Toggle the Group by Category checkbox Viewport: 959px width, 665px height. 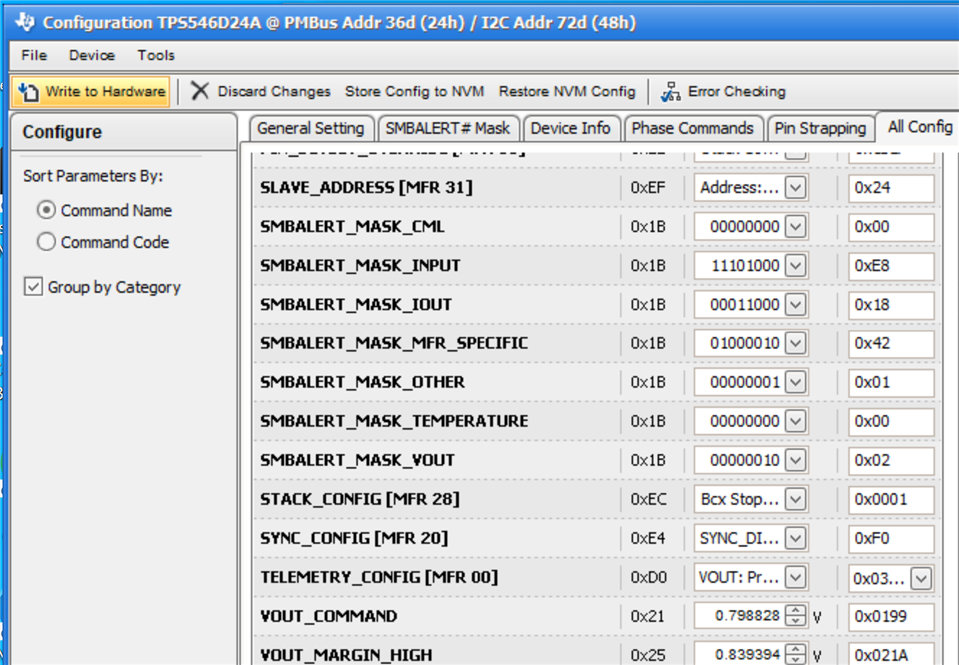33,286
